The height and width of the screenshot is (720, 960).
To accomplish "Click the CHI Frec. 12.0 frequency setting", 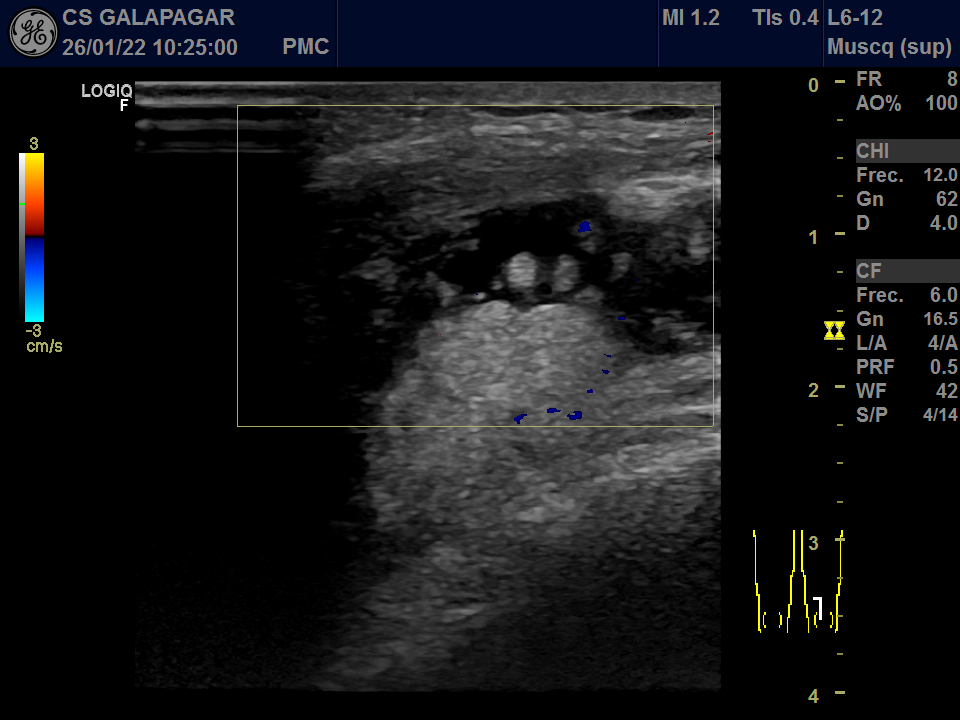I will (906, 175).
